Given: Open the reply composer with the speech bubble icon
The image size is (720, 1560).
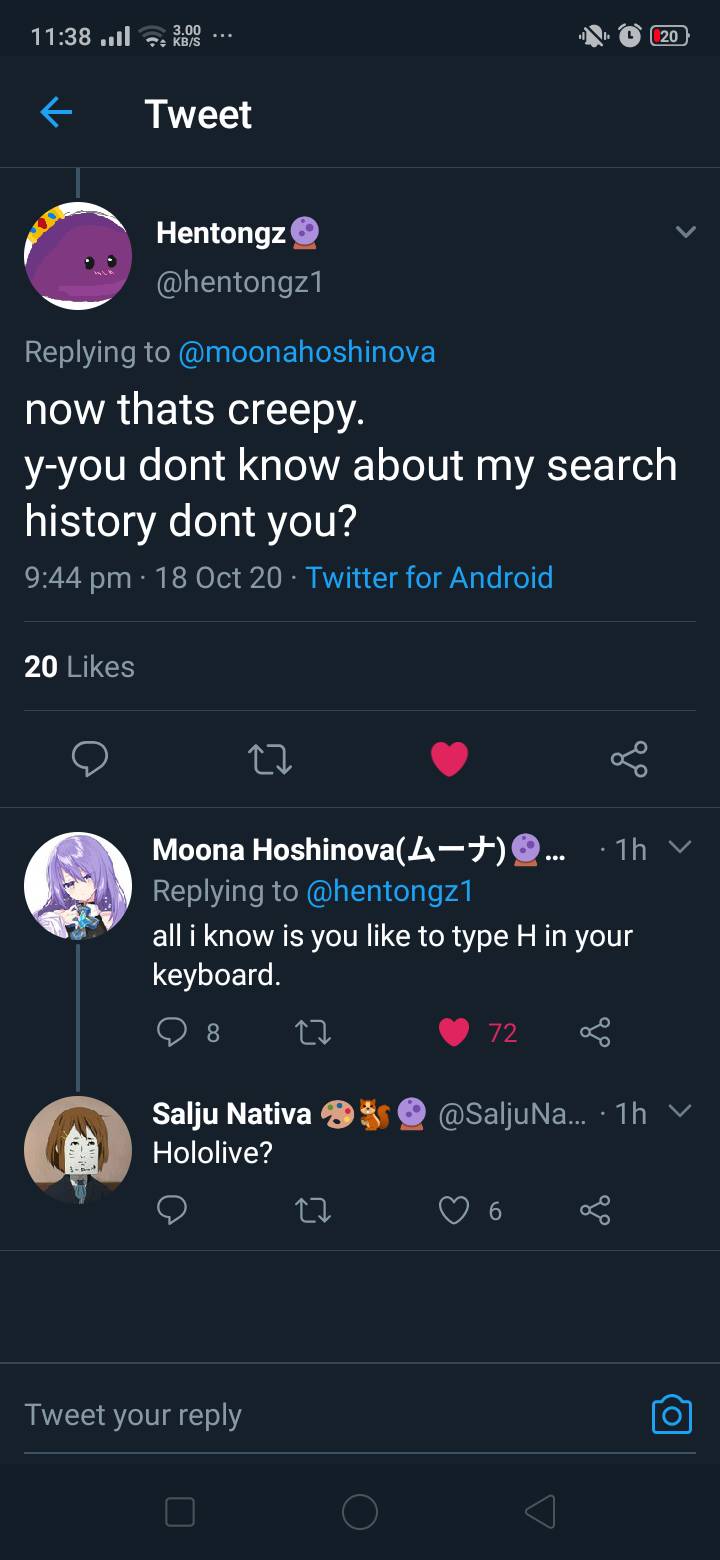Looking at the screenshot, I should pyautogui.click(x=91, y=759).
